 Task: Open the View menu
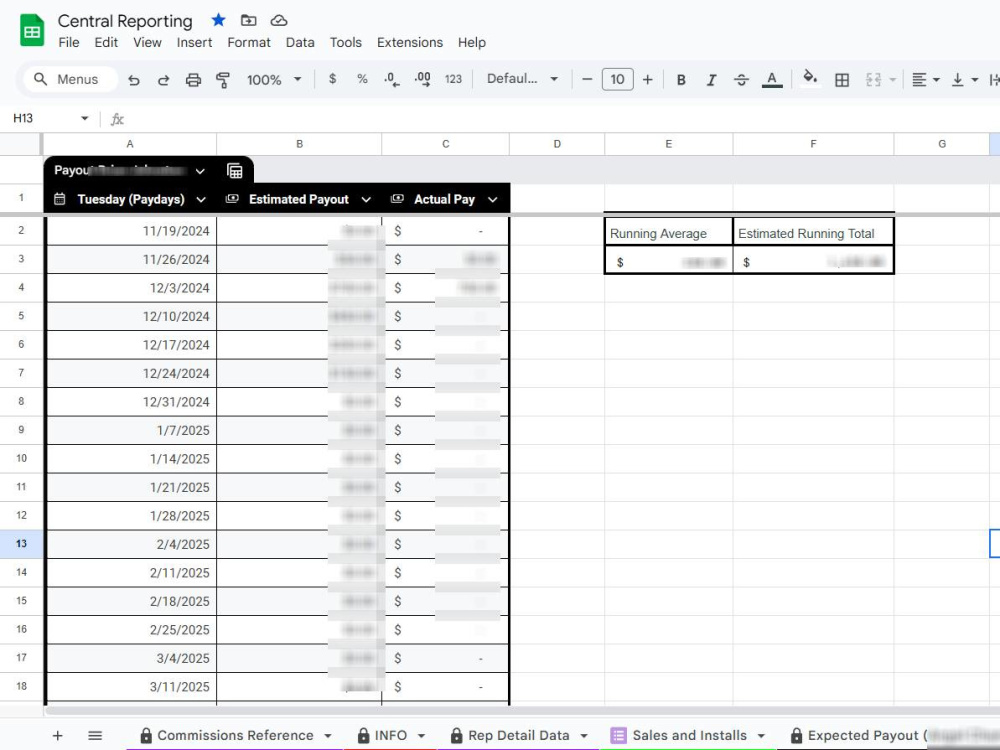click(x=147, y=43)
